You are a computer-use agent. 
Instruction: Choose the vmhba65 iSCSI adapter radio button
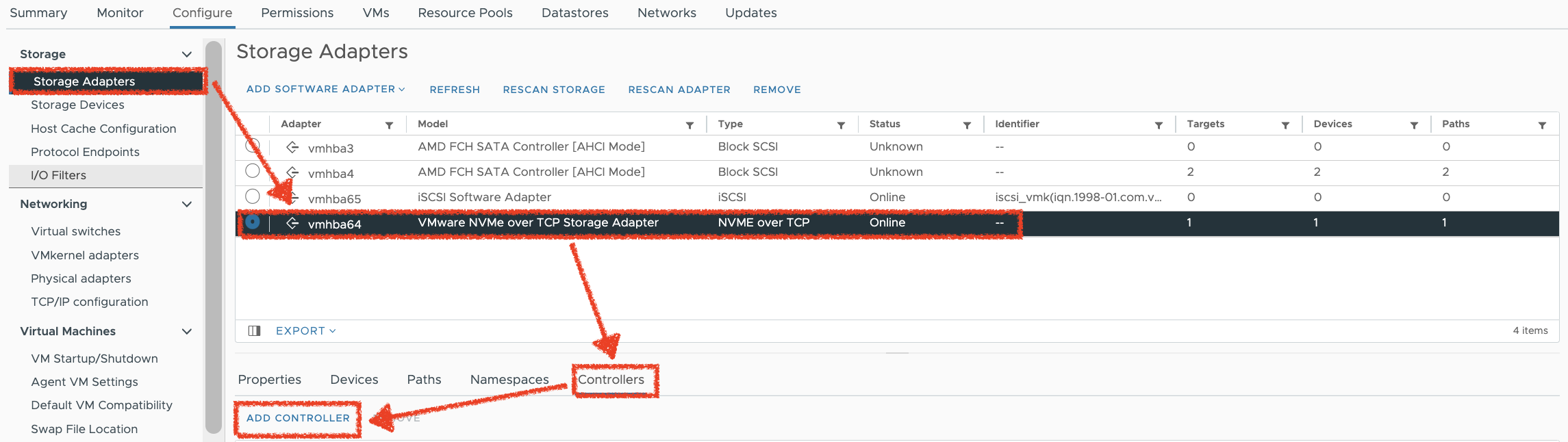click(253, 196)
